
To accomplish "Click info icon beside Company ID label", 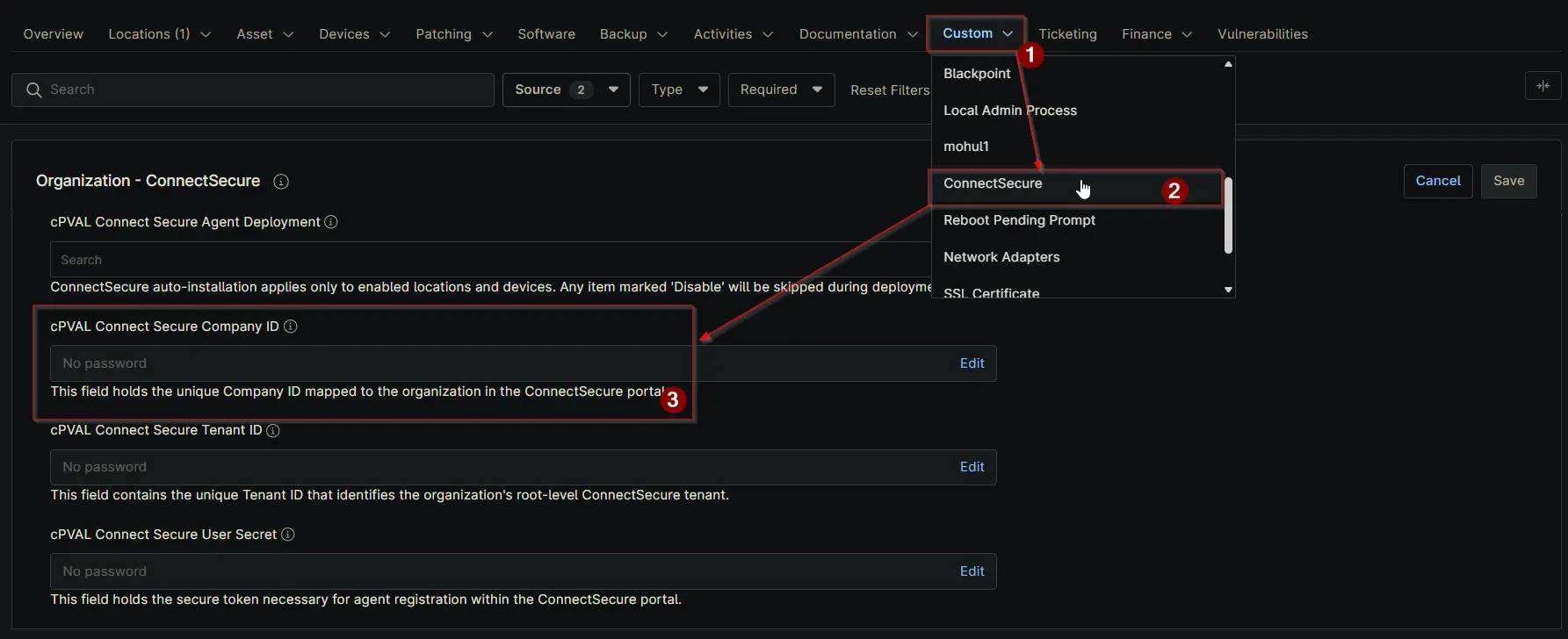I will tap(291, 327).
